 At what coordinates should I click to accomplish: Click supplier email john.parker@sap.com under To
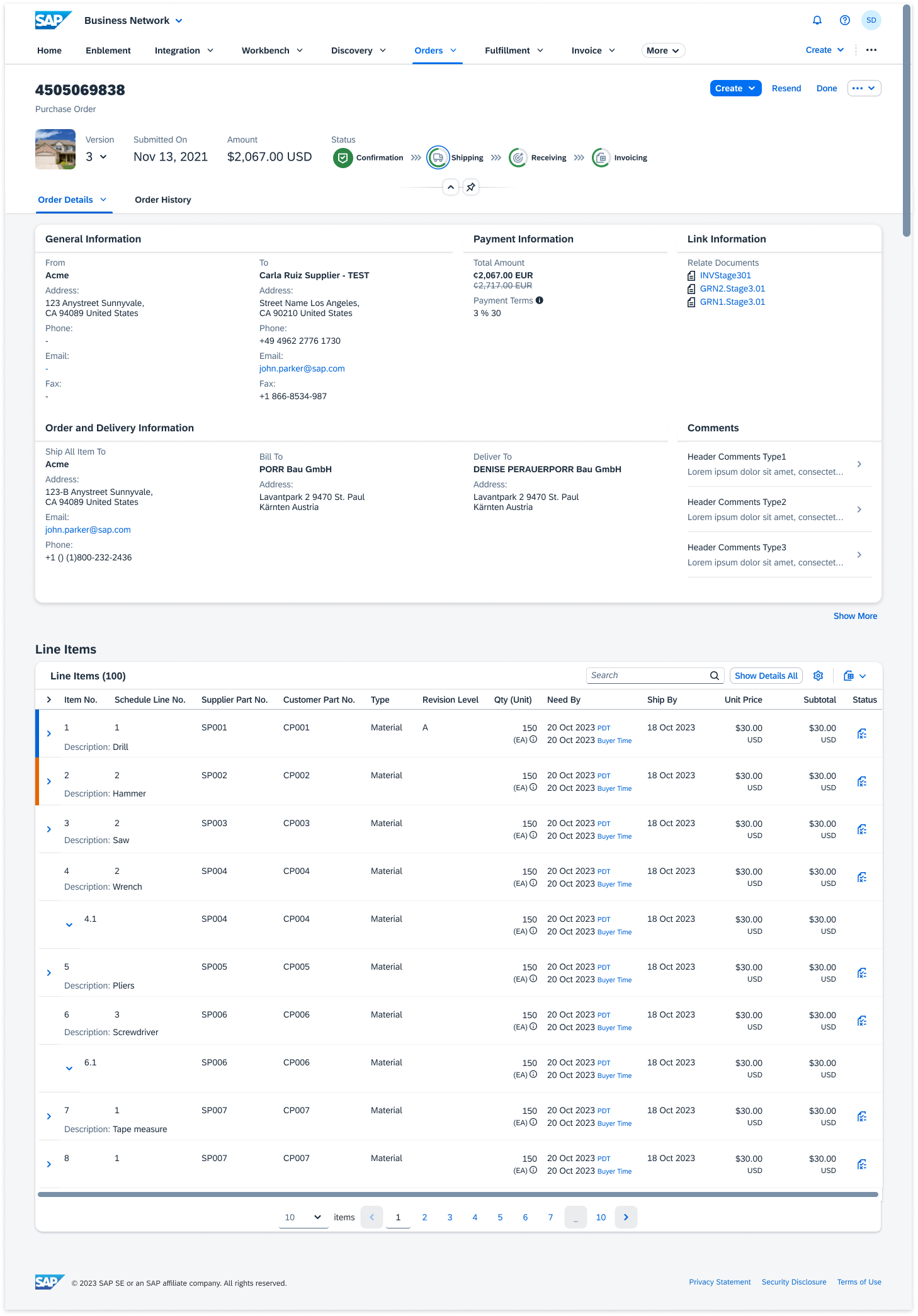(x=302, y=368)
